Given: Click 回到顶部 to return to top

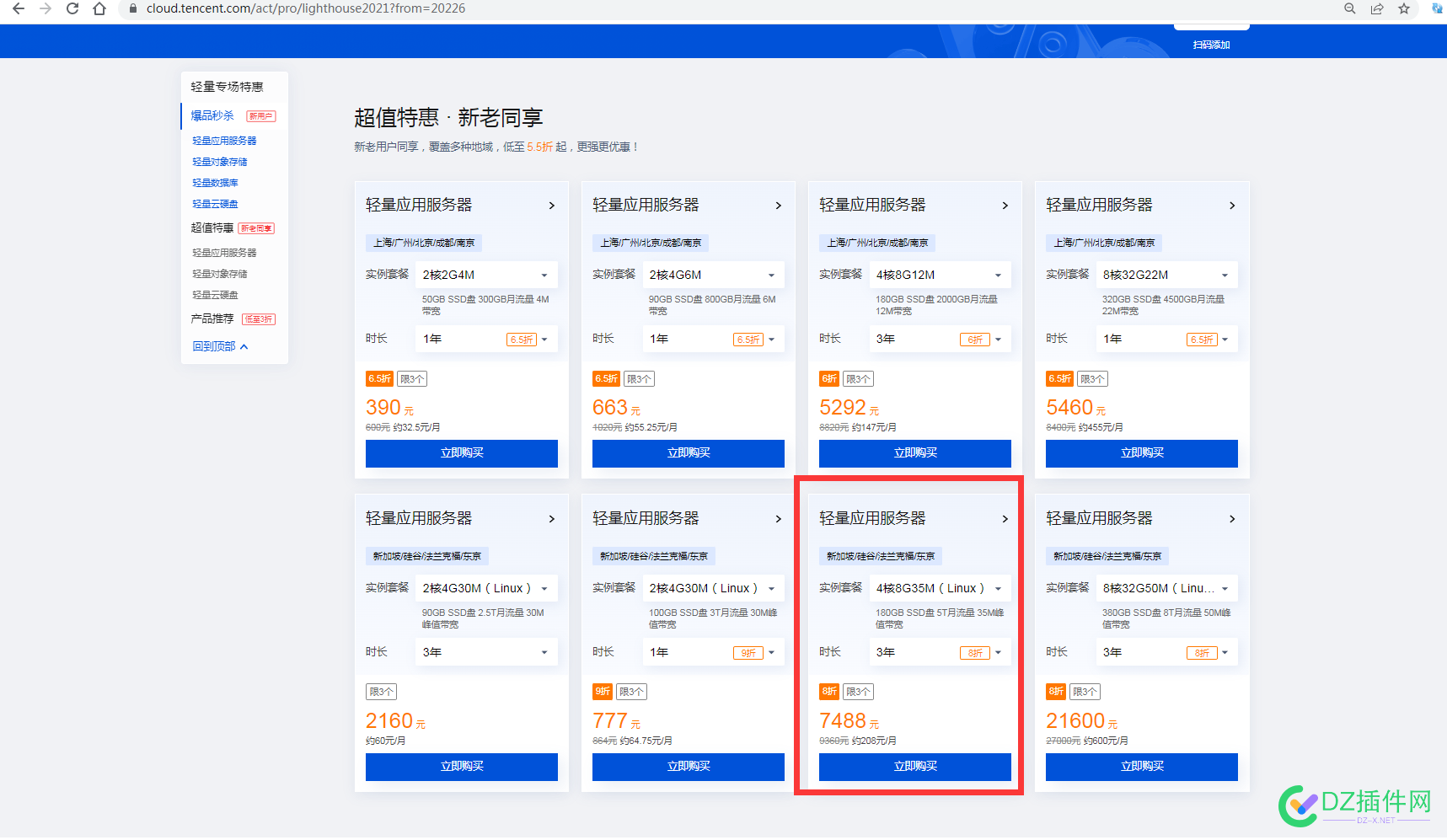Looking at the screenshot, I should coord(220,346).
